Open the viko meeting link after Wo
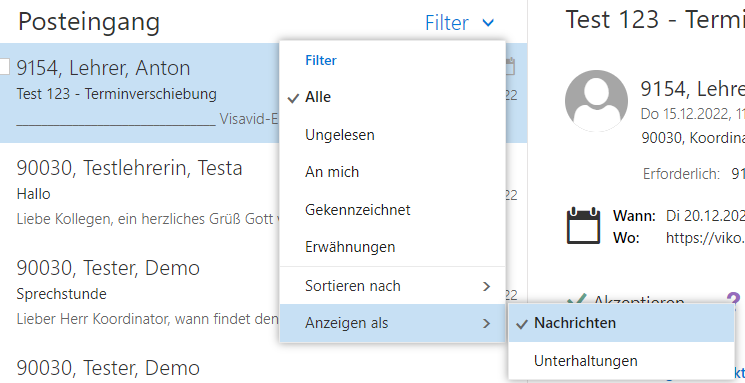The image size is (745, 383). click(x=705, y=238)
